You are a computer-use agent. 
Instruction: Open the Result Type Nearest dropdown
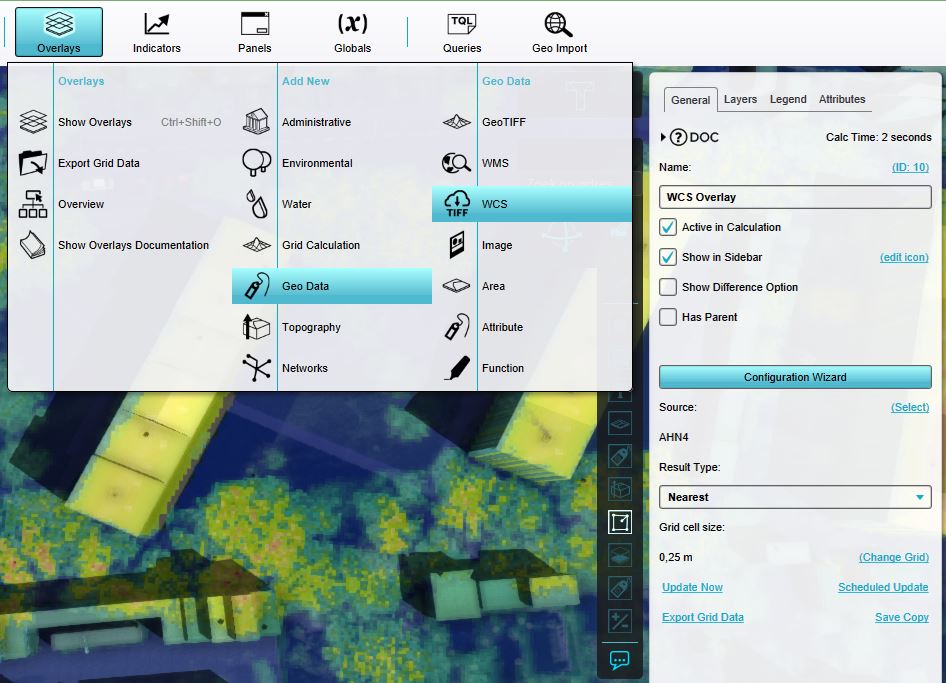click(x=795, y=497)
